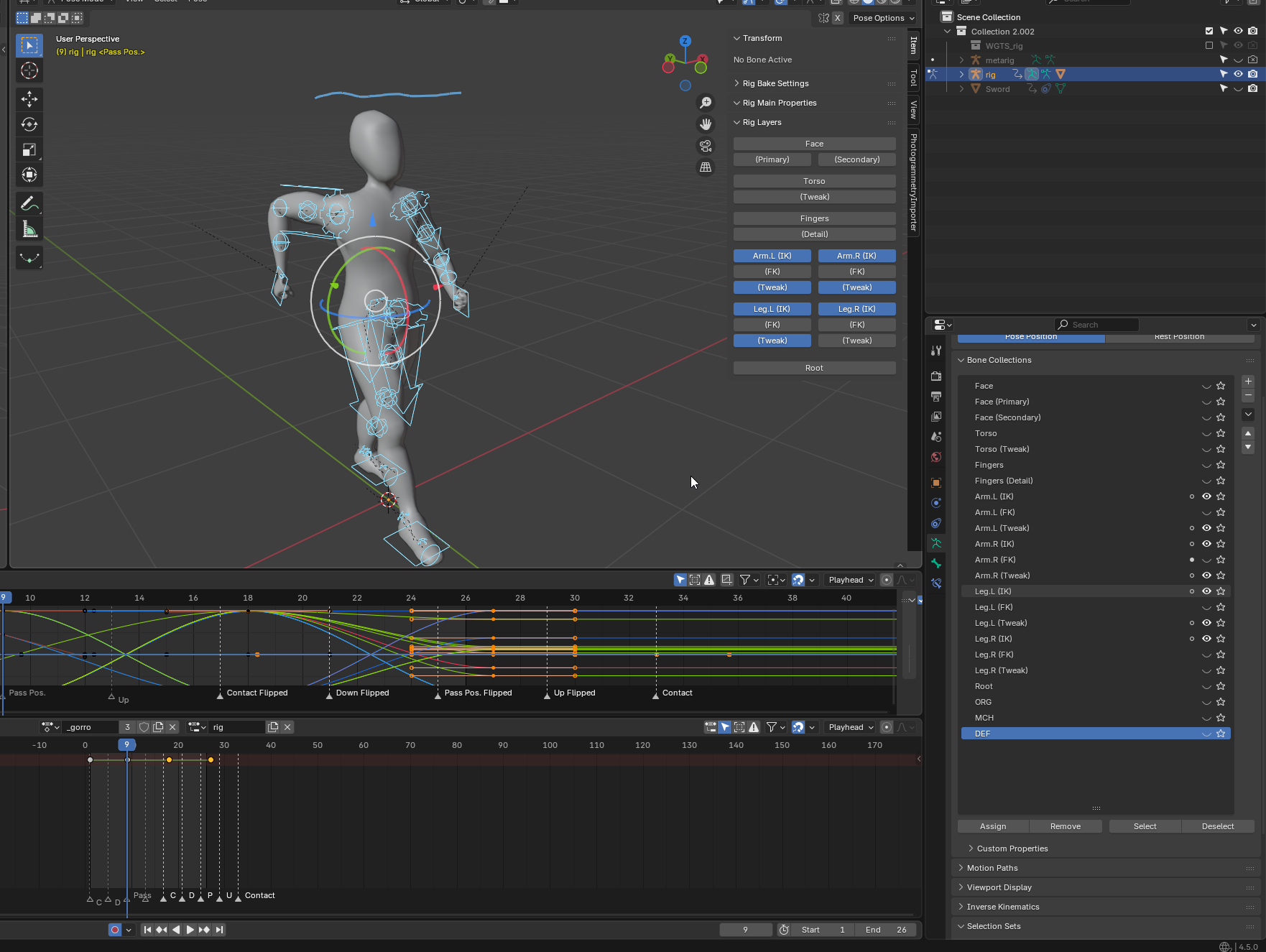Viewport: 1266px width, 952px height.
Task: Expand the Inverse Kinematics panel
Action: (x=1003, y=907)
